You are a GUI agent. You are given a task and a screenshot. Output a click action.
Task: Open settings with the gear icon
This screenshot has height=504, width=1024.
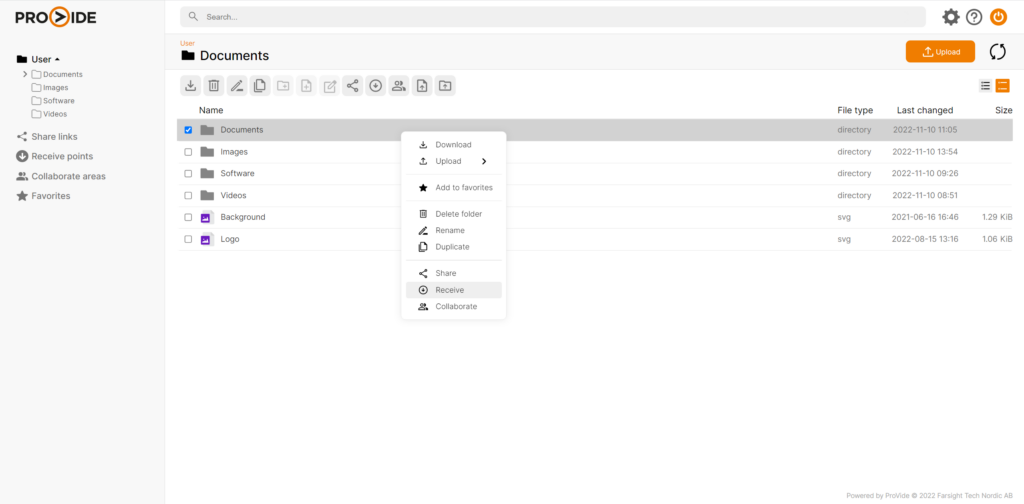[951, 17]
